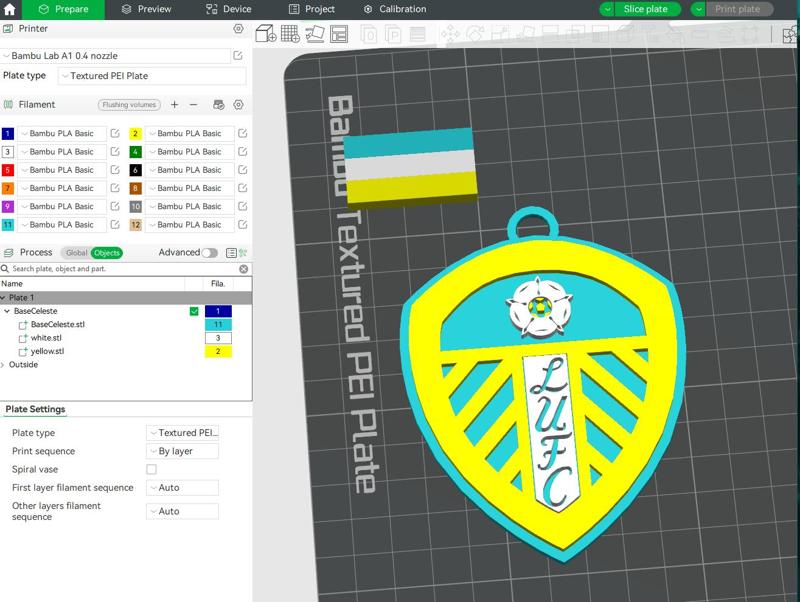Open Printer settings gear icon
Screen dimensions: 800x602
tap(237, 29)
